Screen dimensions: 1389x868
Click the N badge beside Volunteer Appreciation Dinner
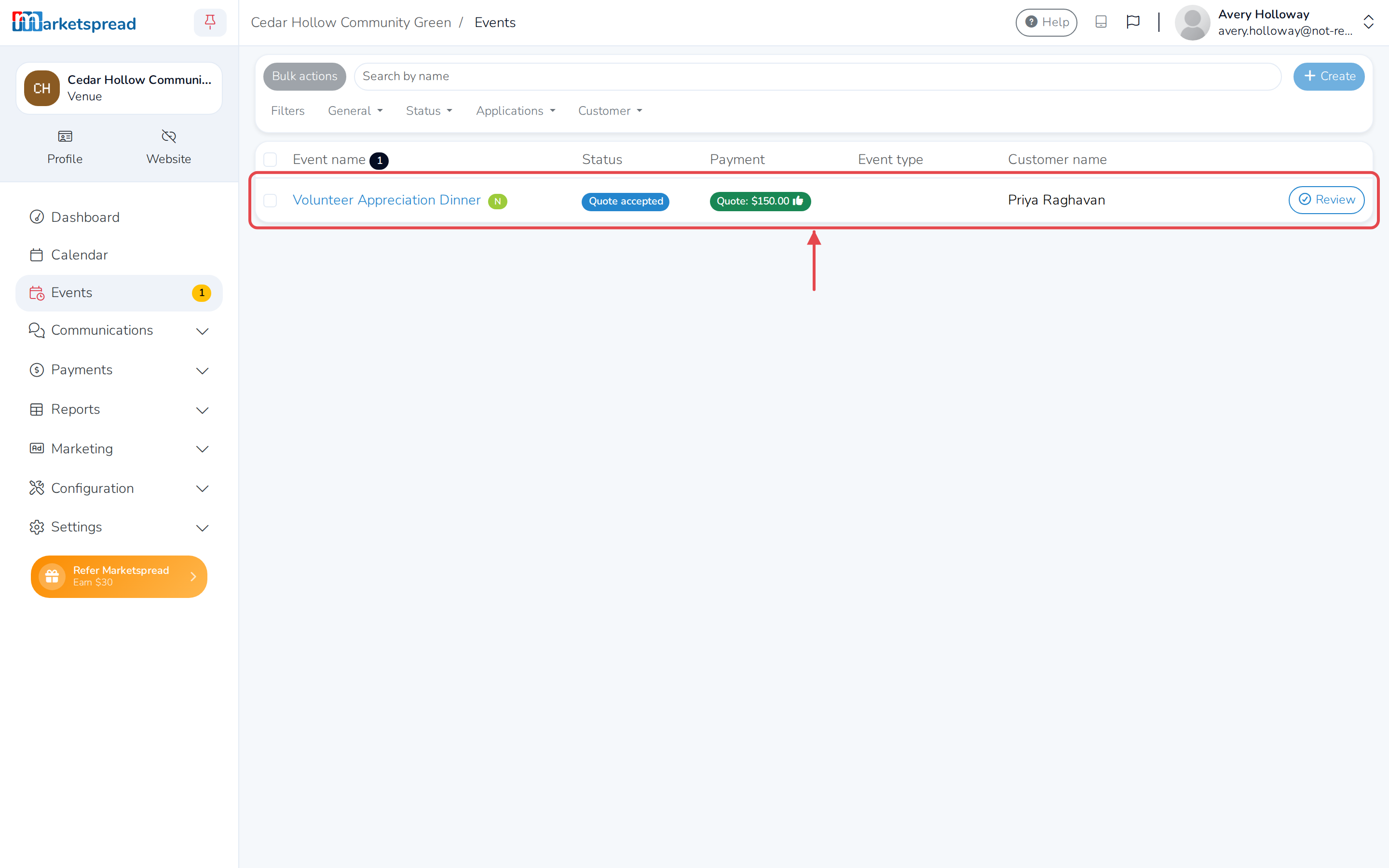(x=497, y=202)
